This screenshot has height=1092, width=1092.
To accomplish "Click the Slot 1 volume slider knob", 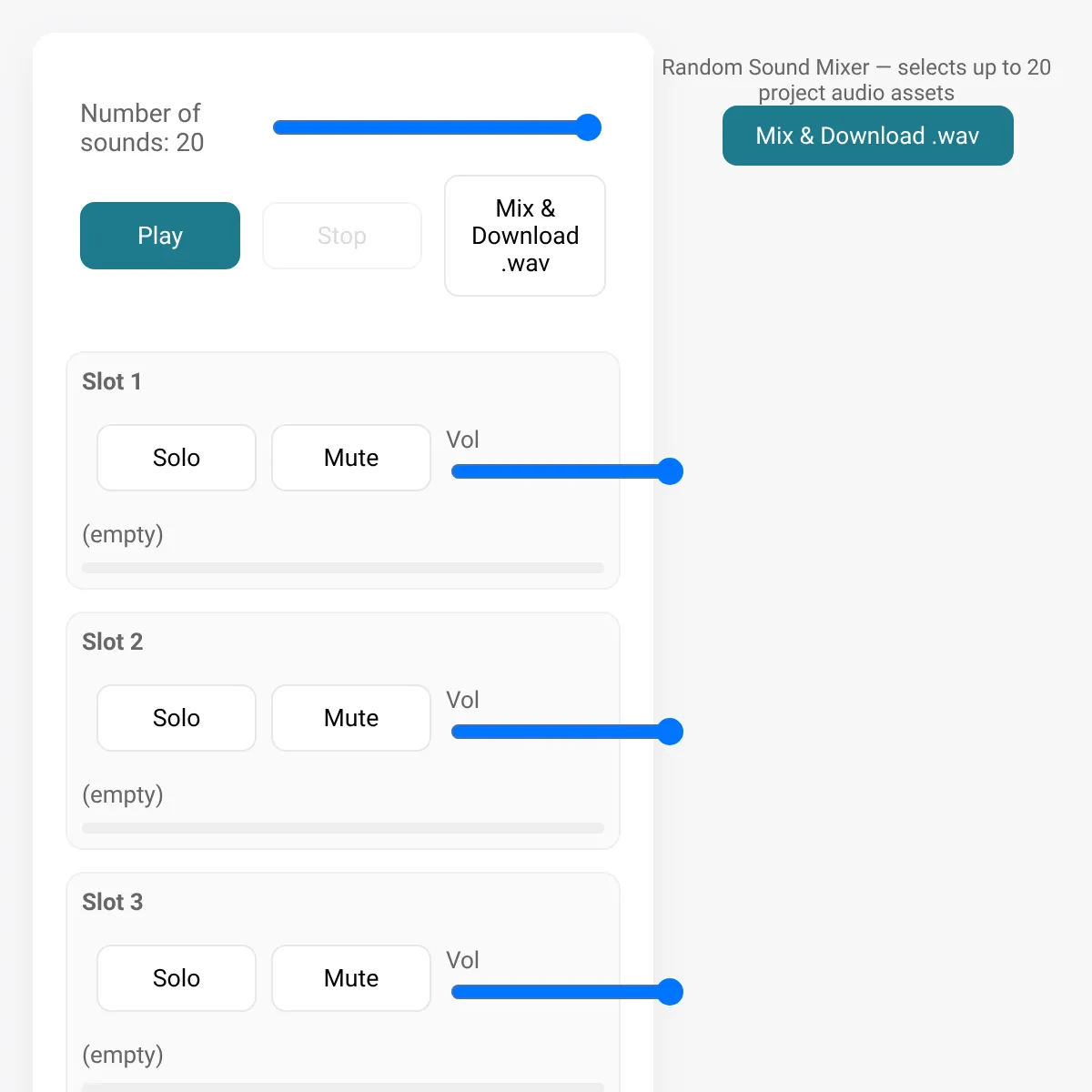I will (x=670, y=471).
